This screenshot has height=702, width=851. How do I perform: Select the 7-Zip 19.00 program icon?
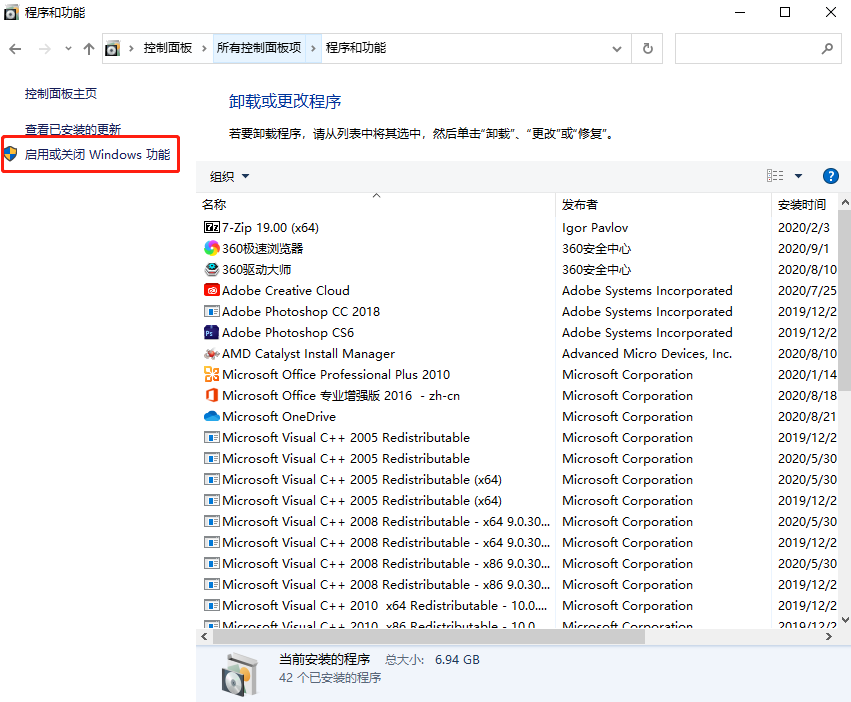[211, 227]
